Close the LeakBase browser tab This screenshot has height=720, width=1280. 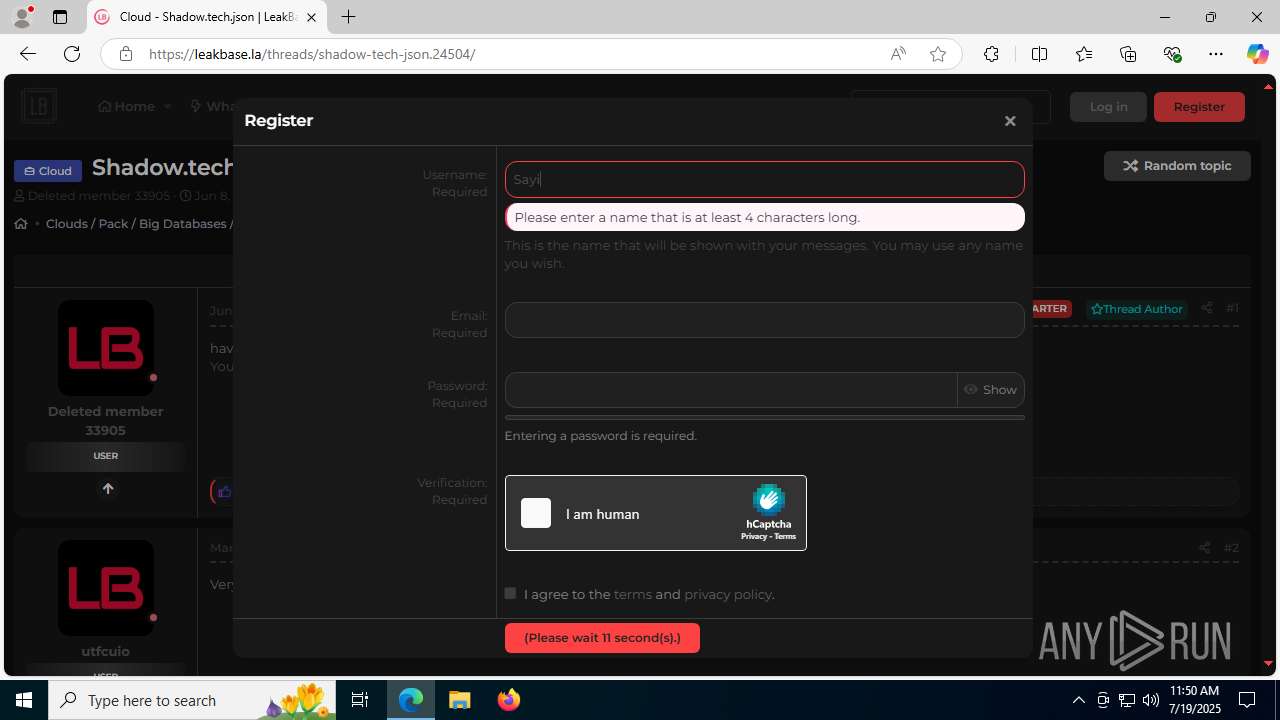pyautogui.click(x=311, y=17)
